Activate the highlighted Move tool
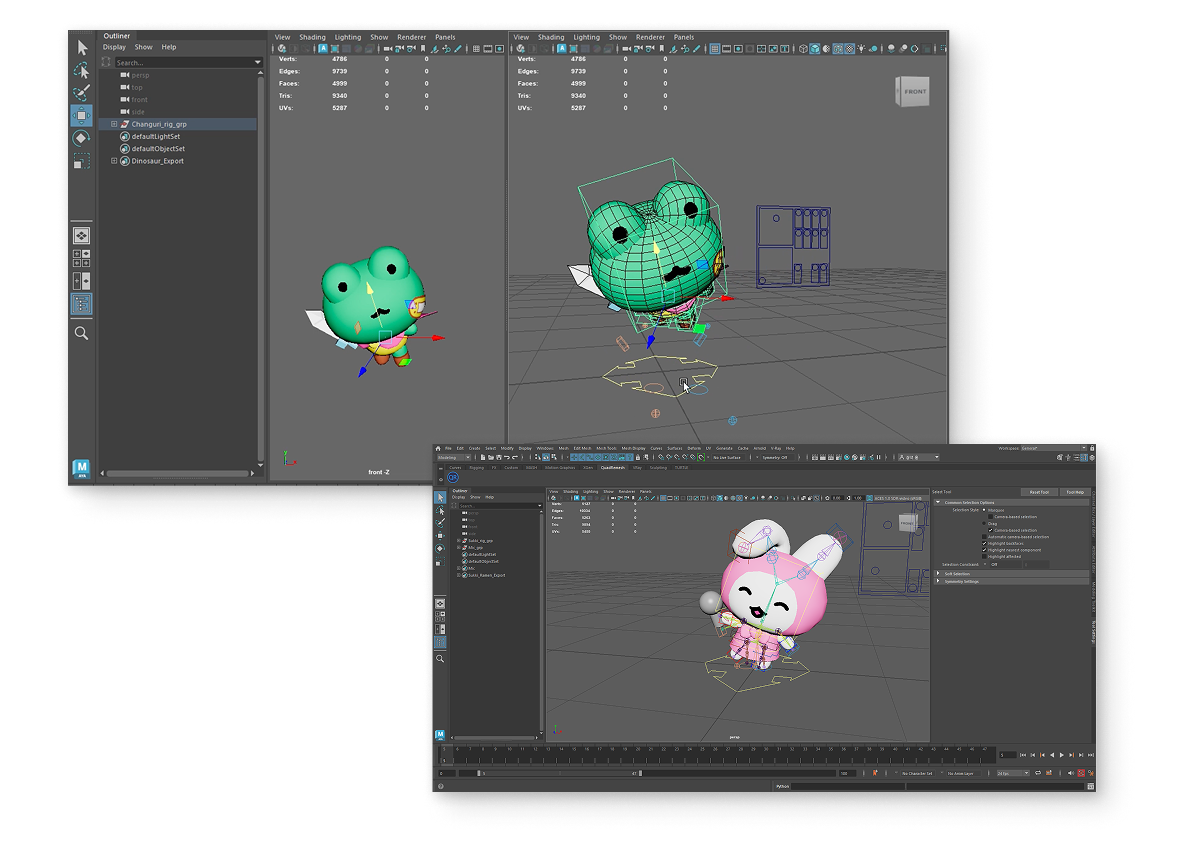The image size is (1200, 856). coord(82,115)
